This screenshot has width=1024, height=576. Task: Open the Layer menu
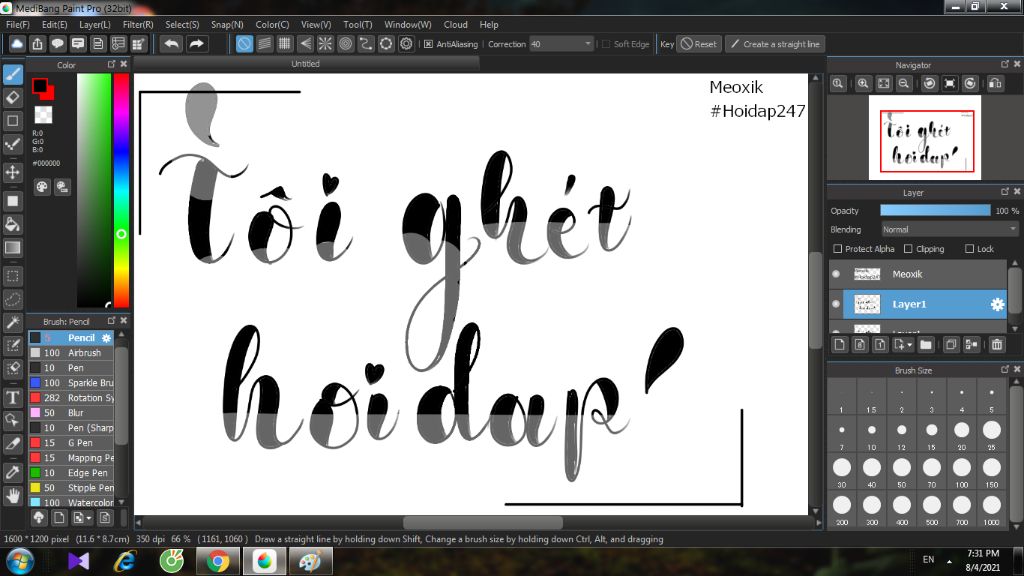(x=95, y=24)
